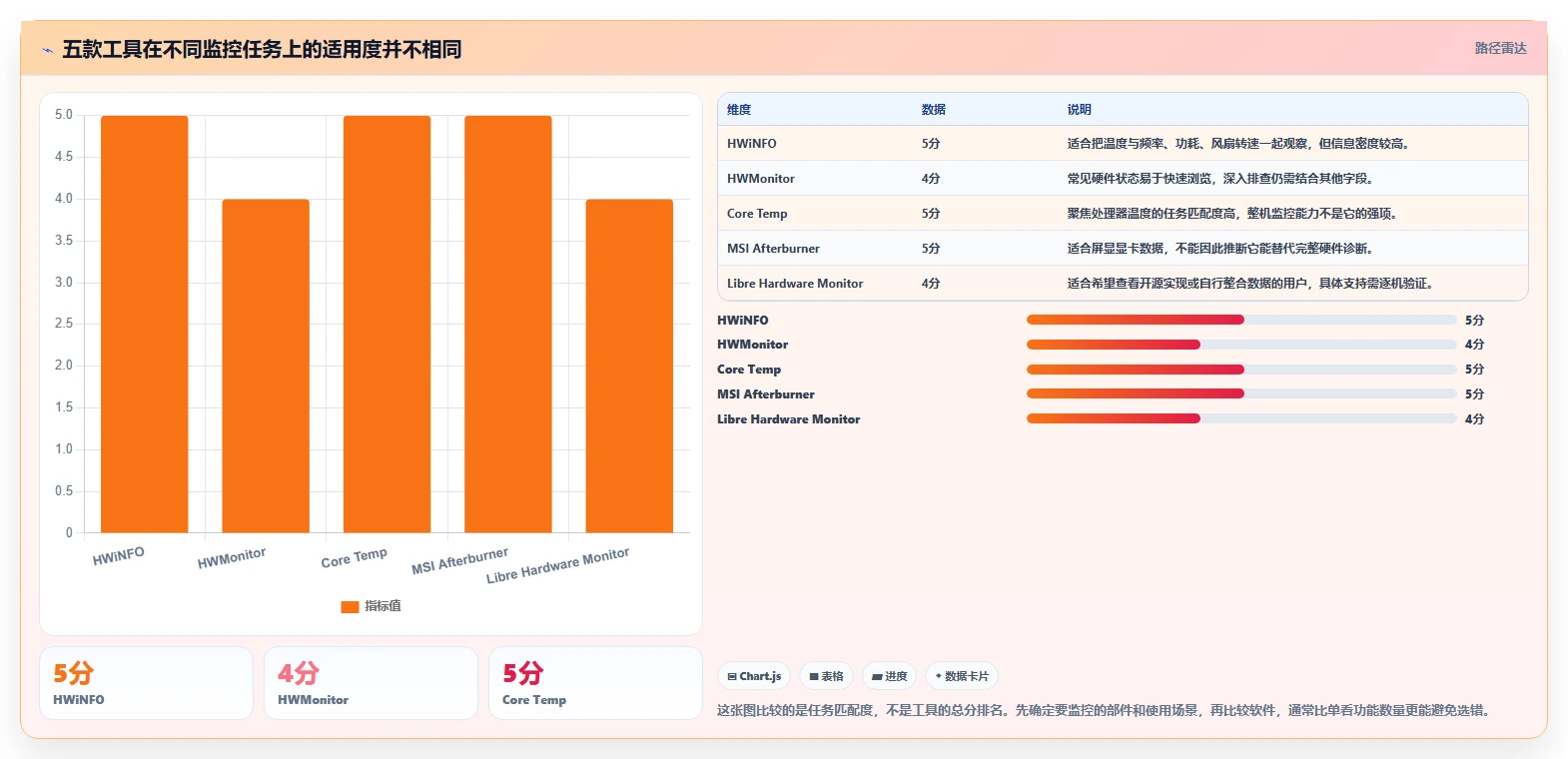The height and width of the screenshot is (759, 1568).
Task: Click the Chart.js tag
Action: point(754,676)
